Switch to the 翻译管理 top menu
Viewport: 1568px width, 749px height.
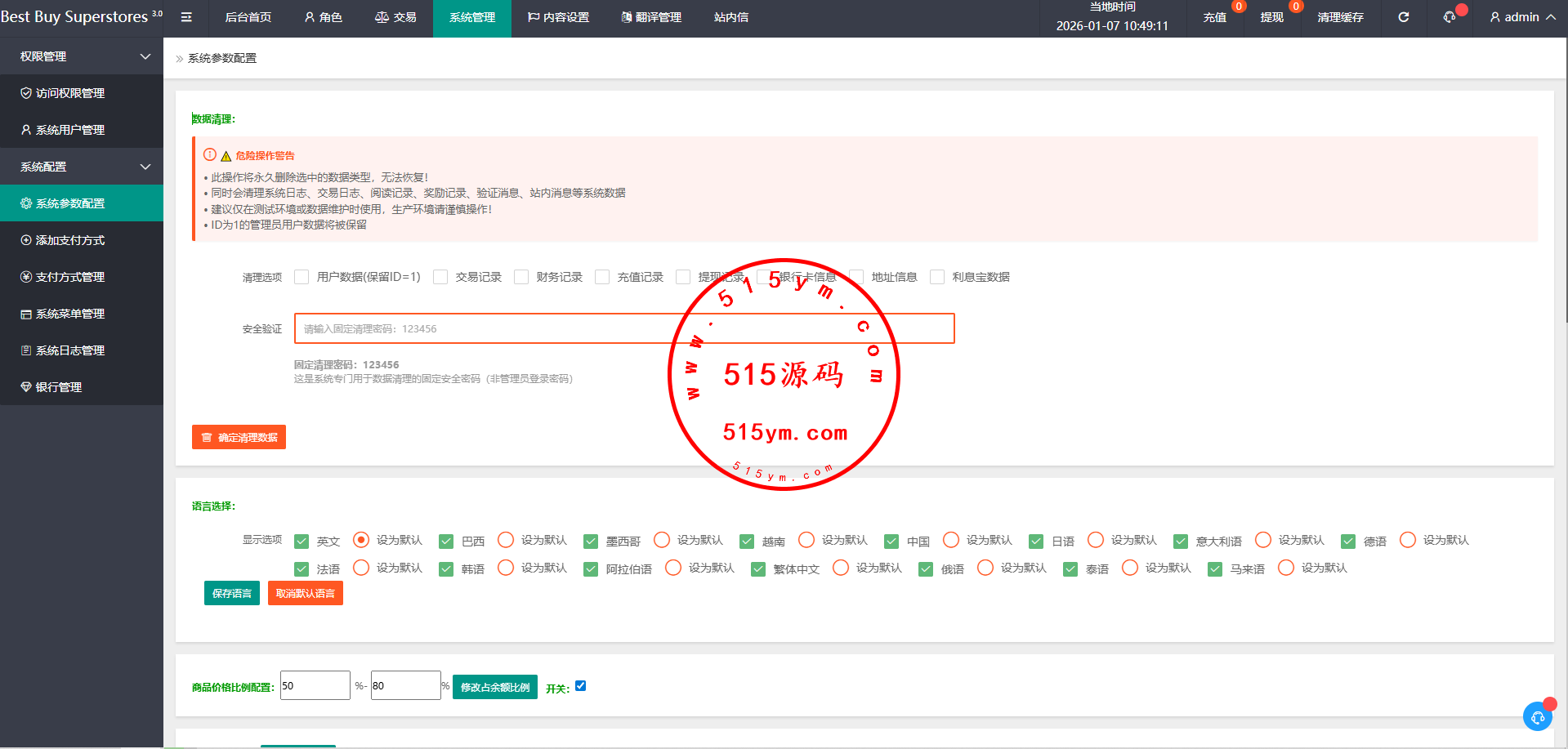click(651, 17)
